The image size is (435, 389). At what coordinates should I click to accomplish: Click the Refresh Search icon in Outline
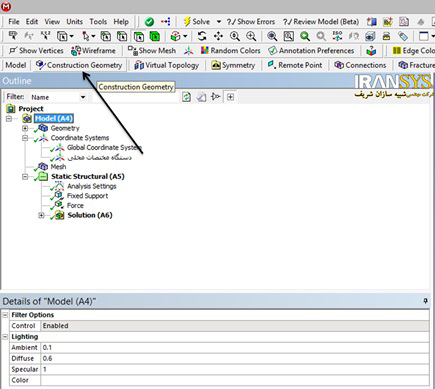coord(186,97)
